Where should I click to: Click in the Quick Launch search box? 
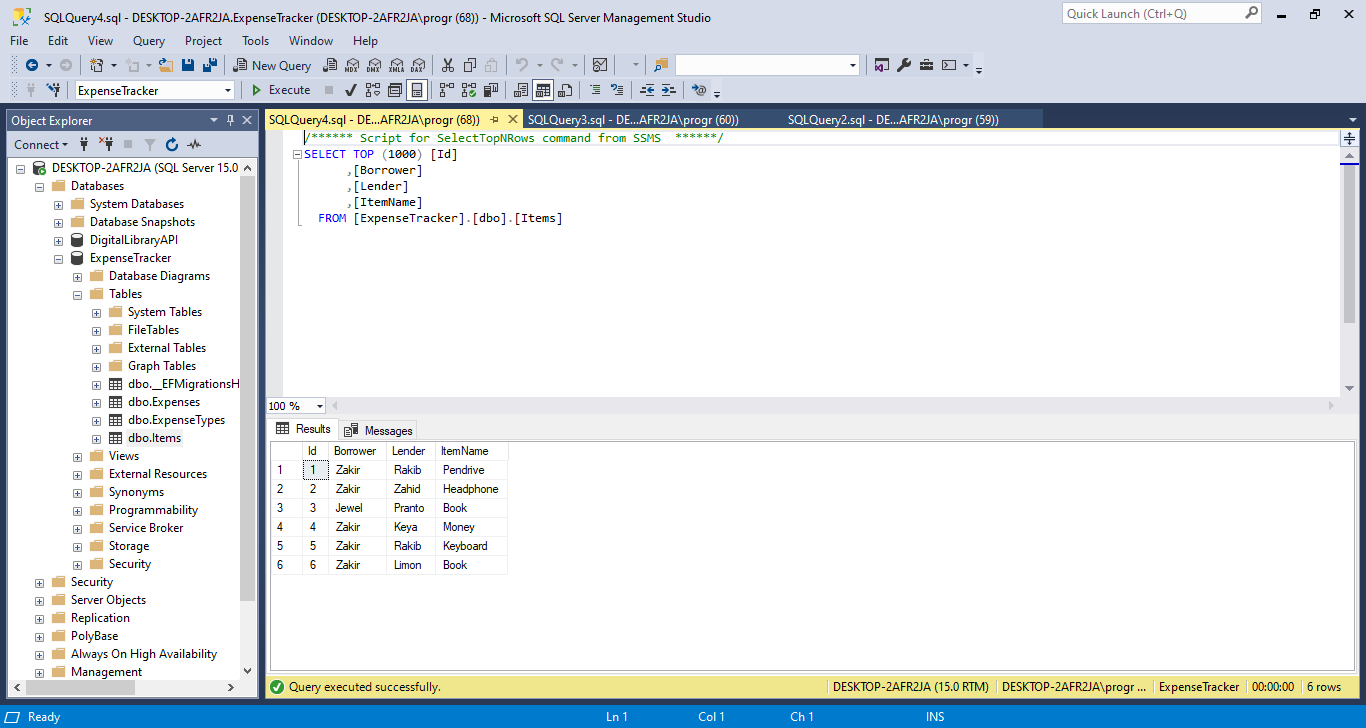coord(1152,14)
